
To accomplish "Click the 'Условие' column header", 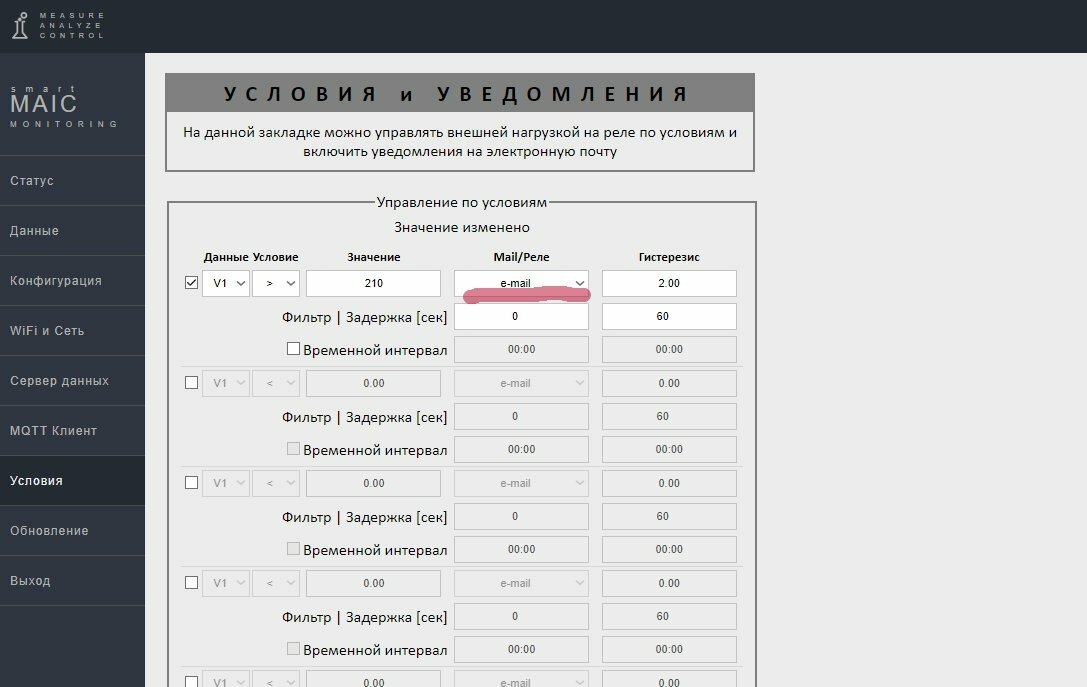I will (275, 257).
